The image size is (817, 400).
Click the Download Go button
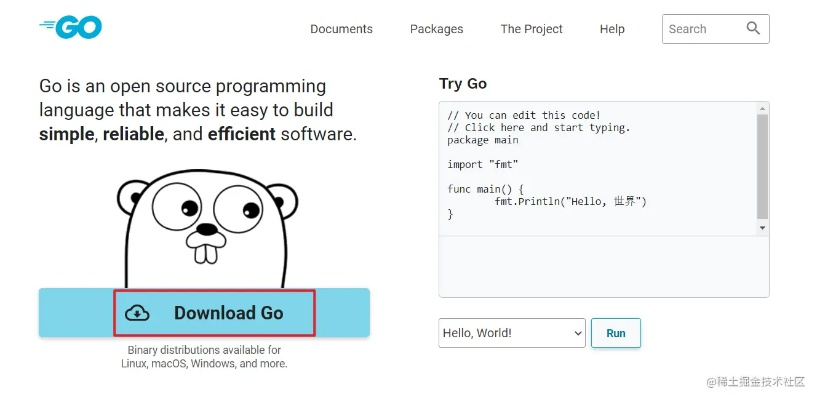[x=204, y=312]
